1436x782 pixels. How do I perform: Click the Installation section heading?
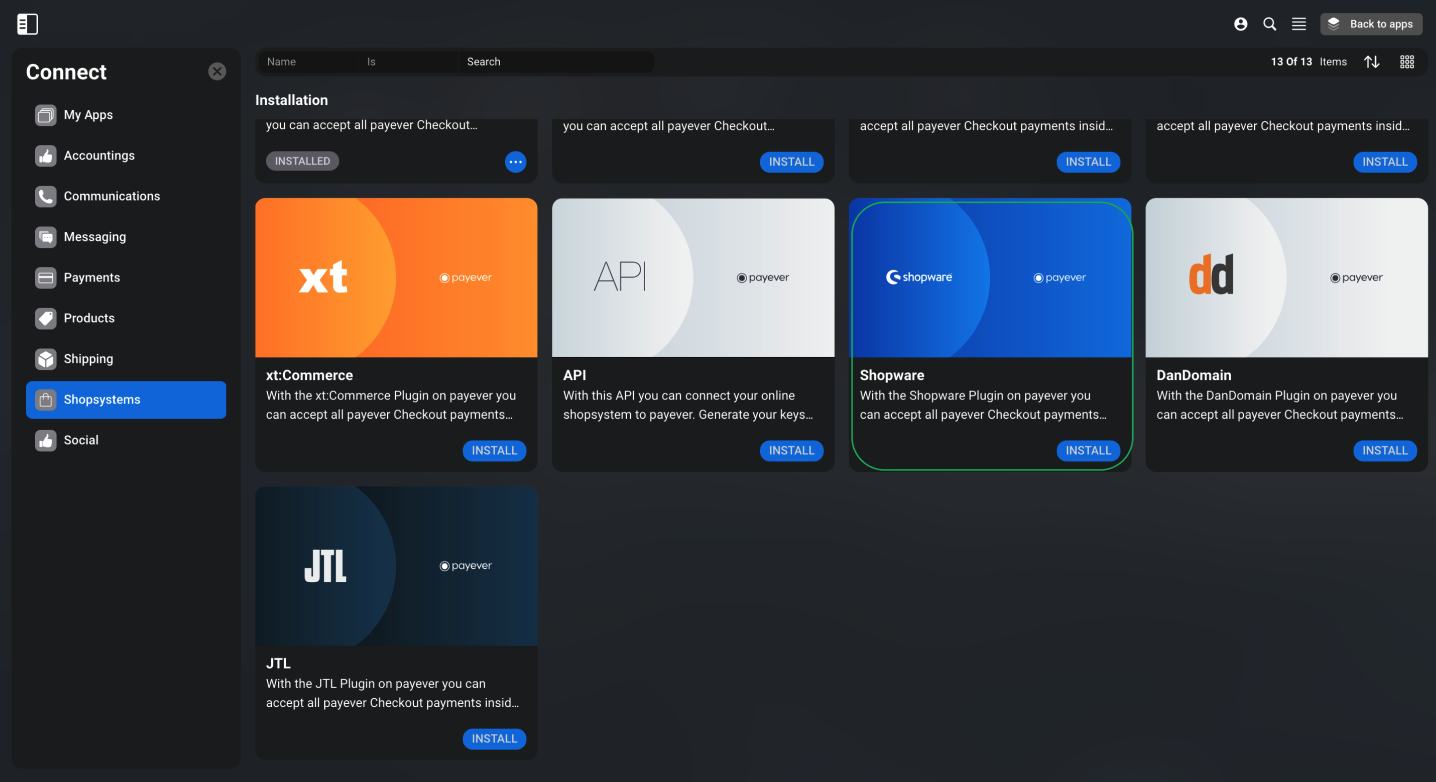coord(291,100)
